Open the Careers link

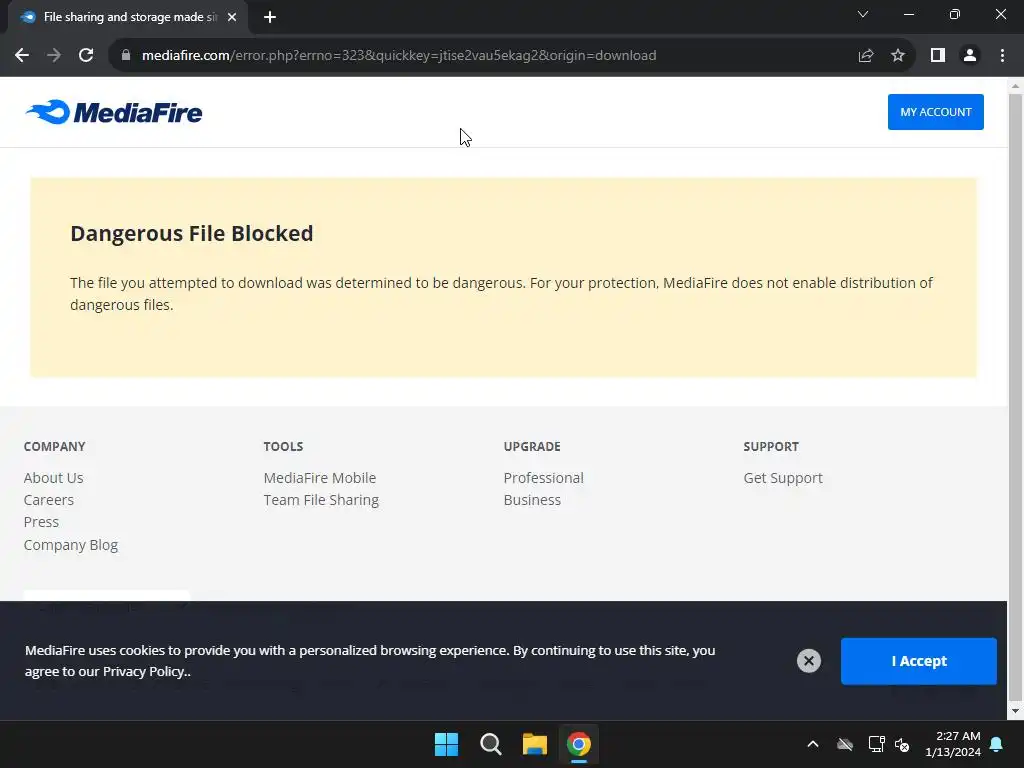pyautogui.click(x=49, y=500)
